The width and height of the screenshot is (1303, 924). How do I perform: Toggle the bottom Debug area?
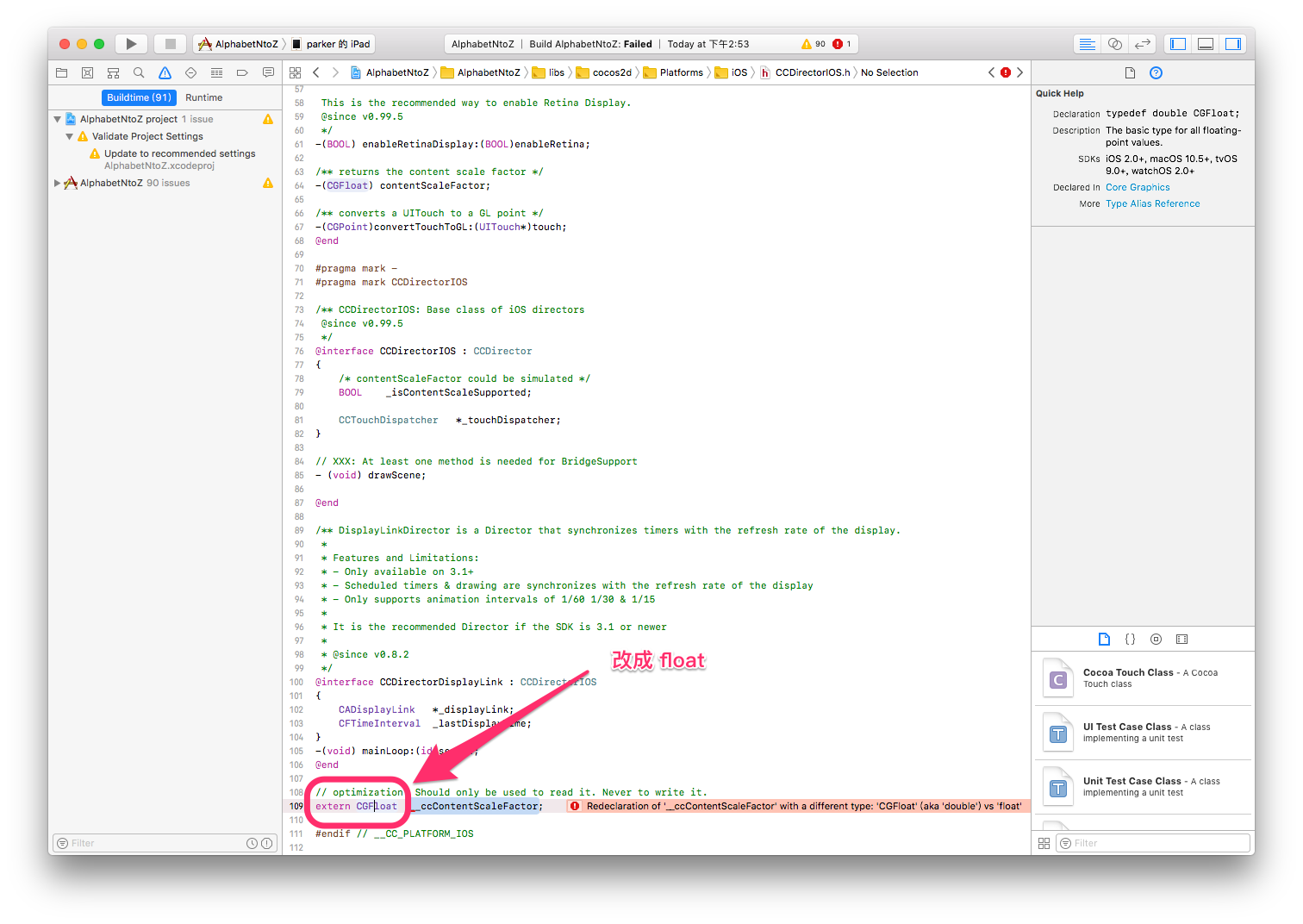pyautogui.click(x=1206, y=44)
